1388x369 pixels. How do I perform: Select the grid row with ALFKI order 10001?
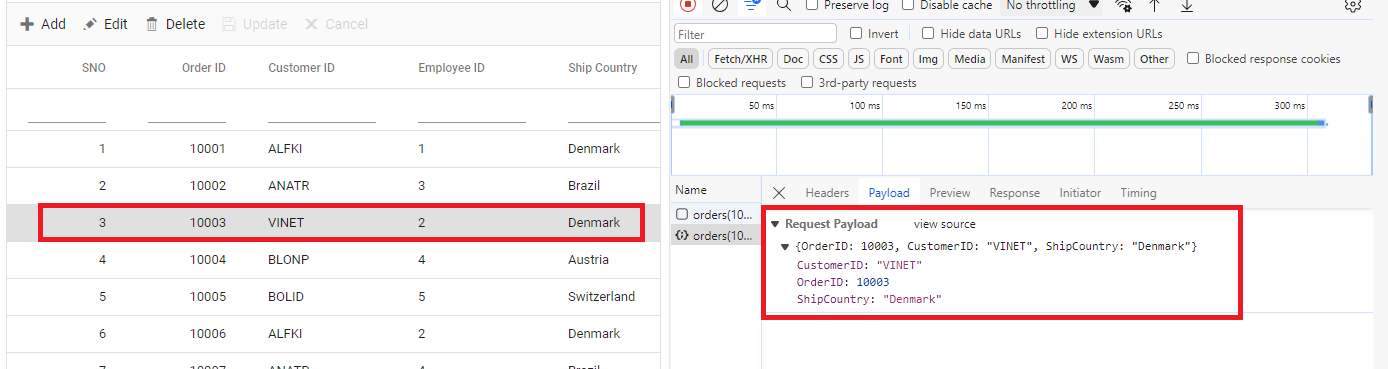tap(334, 149)
